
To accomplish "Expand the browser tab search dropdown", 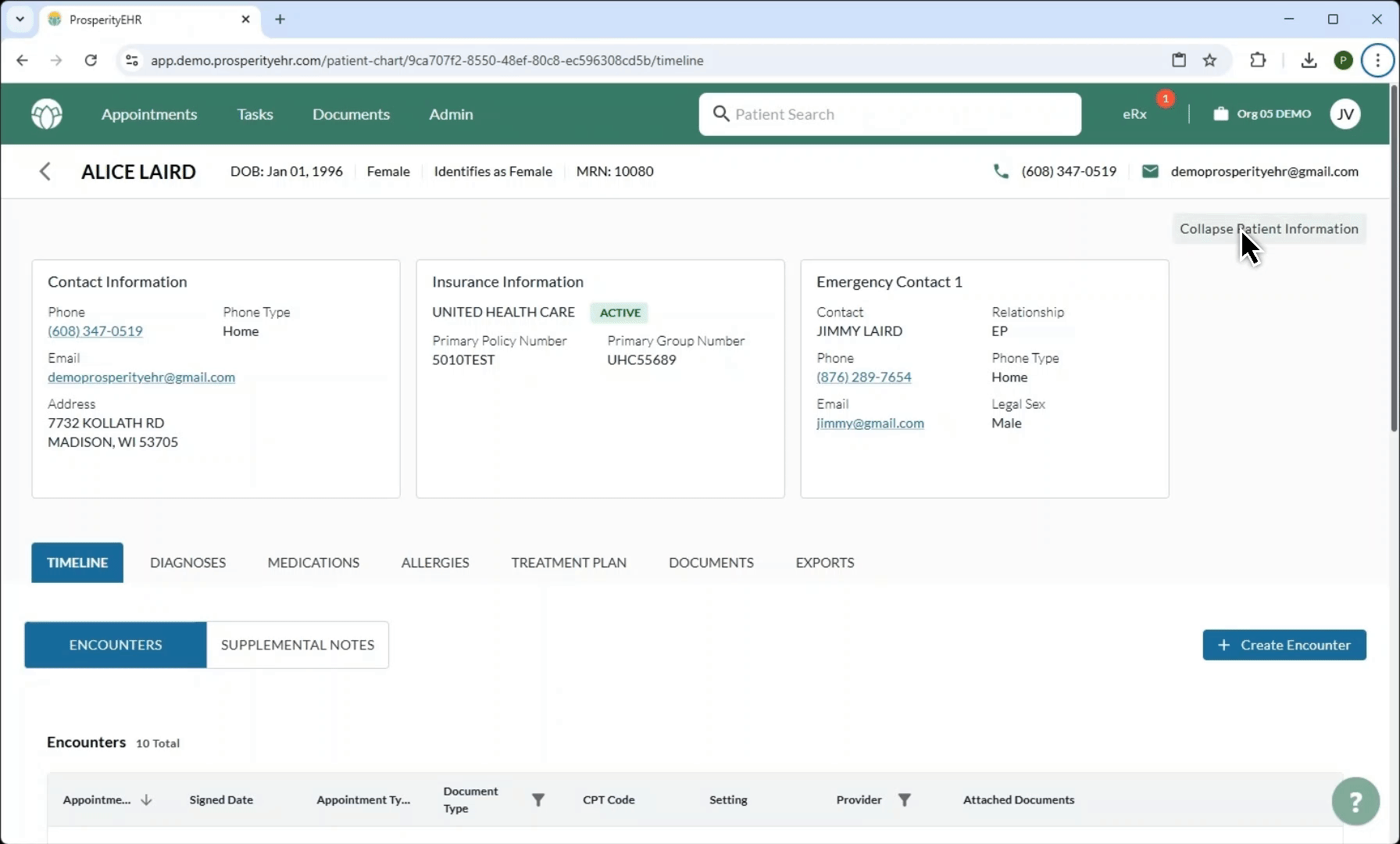I will click(20, 20).
